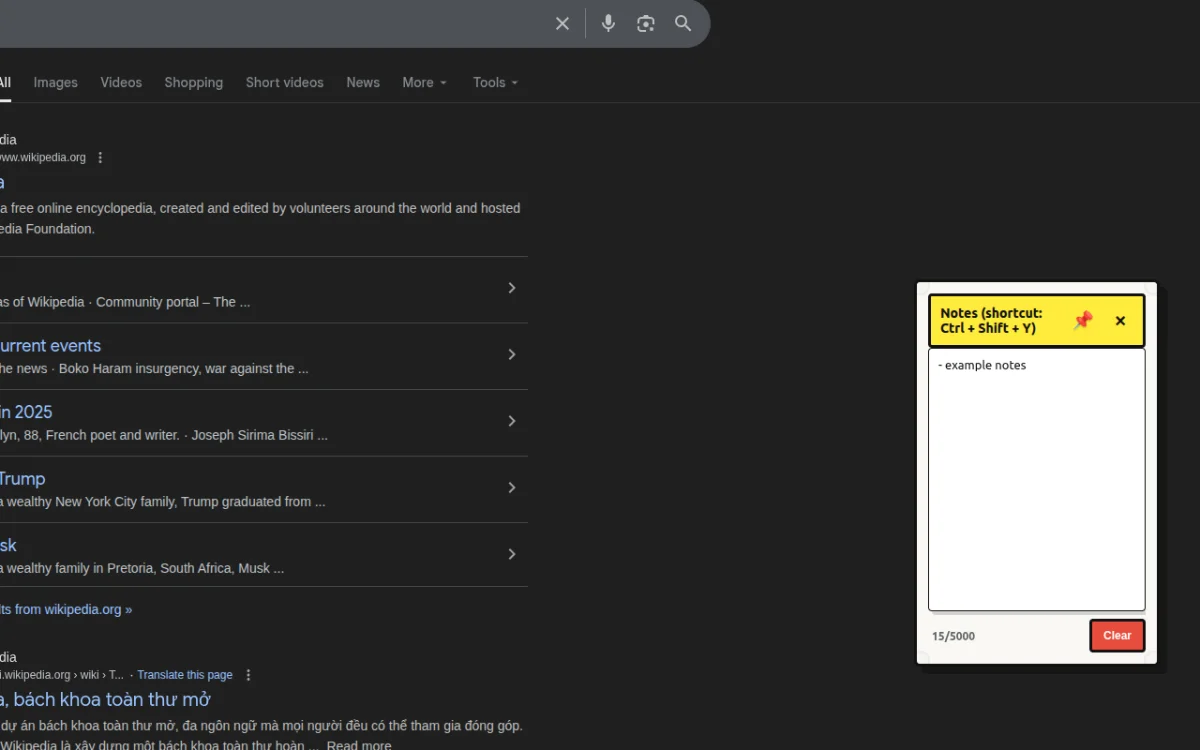This screenshot has width=1200, height=750.
Task: Open the Tools dropdown
Action: (x=495, y=82)
